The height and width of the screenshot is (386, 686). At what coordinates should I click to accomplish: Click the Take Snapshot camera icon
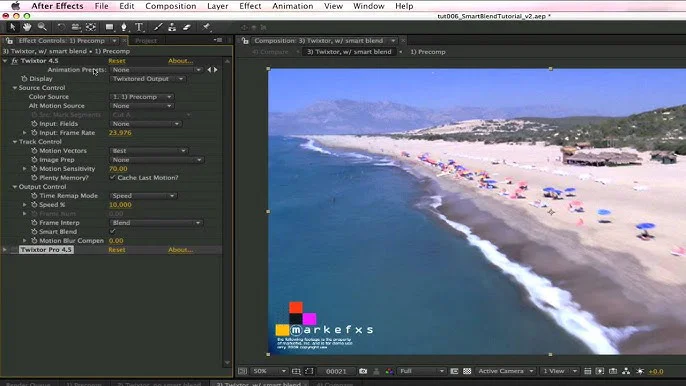point(363,371)
